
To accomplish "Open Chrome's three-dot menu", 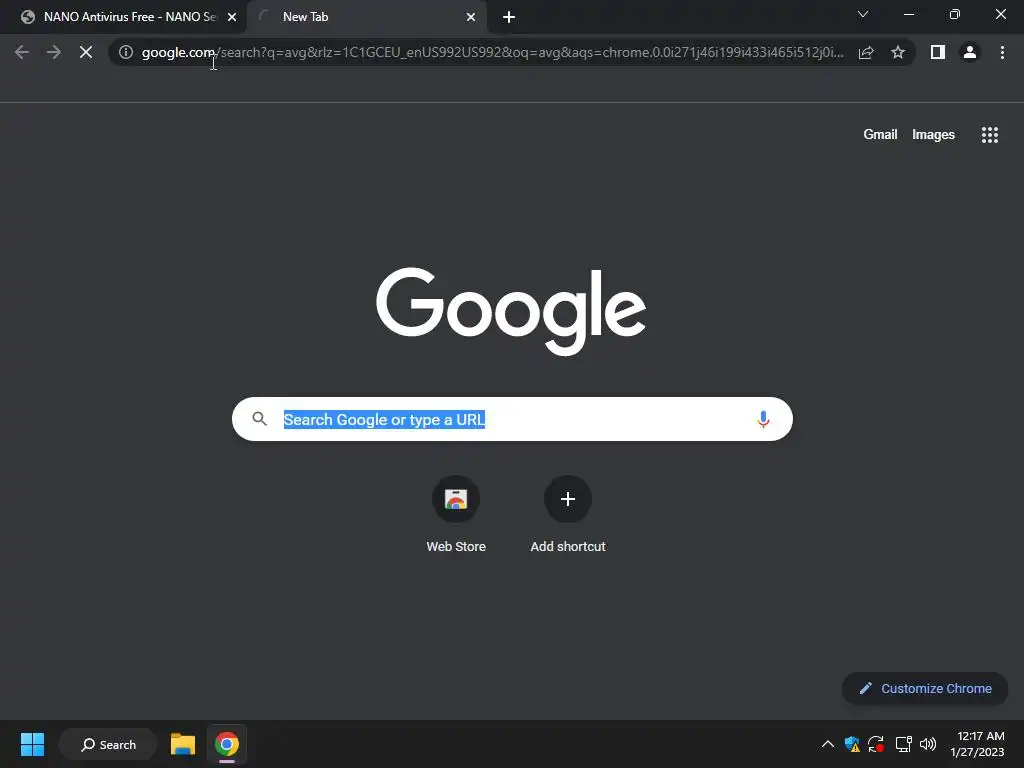I will tap(1002, 52).
